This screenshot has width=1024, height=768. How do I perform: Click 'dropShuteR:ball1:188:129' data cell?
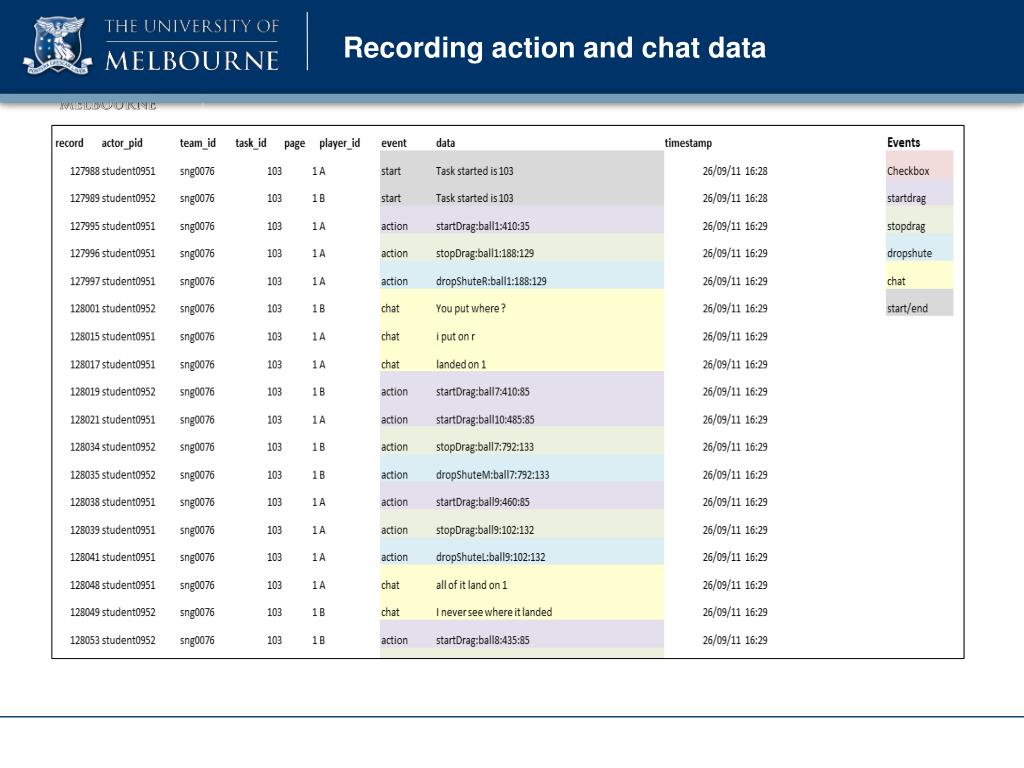click(x=491, y=281)
